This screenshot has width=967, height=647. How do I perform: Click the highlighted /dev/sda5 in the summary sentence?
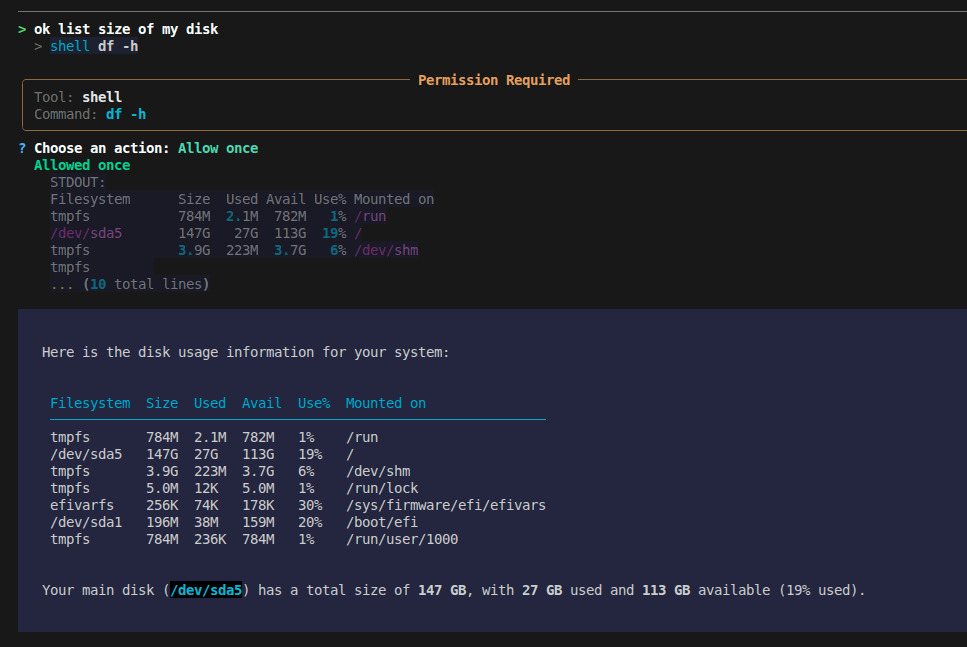pyautogui.click(x=207, y=590)
